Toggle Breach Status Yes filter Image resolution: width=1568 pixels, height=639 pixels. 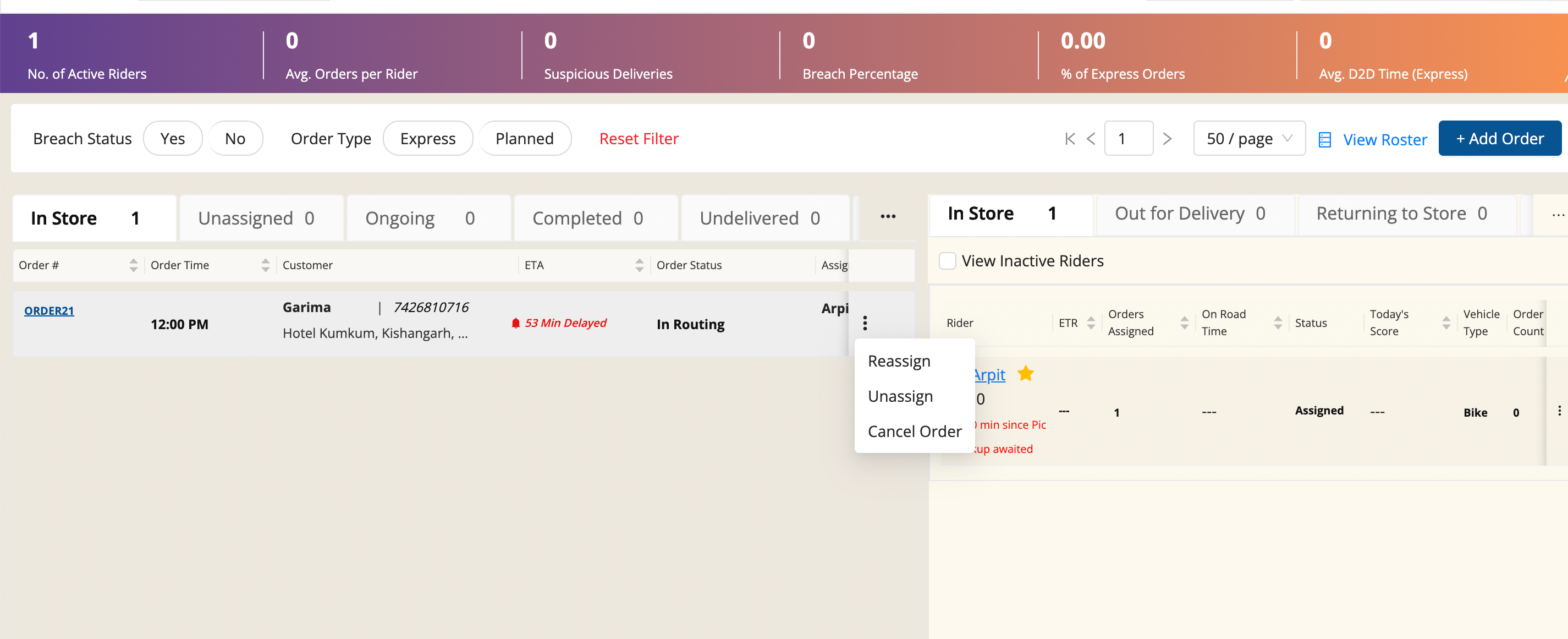(172, 139)
